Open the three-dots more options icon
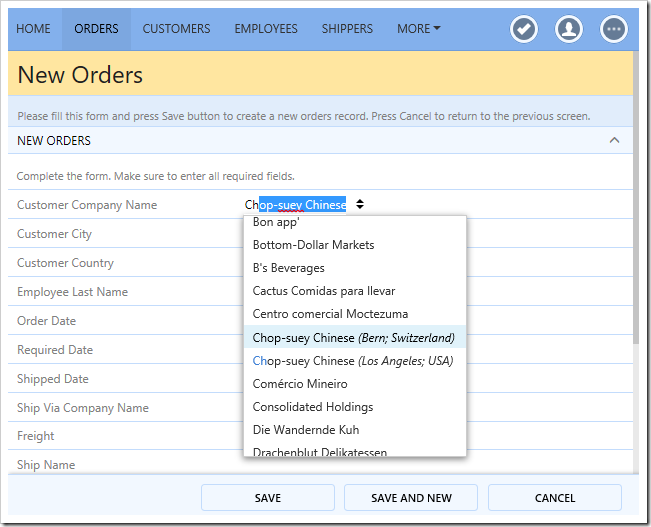 click(614, 29)
